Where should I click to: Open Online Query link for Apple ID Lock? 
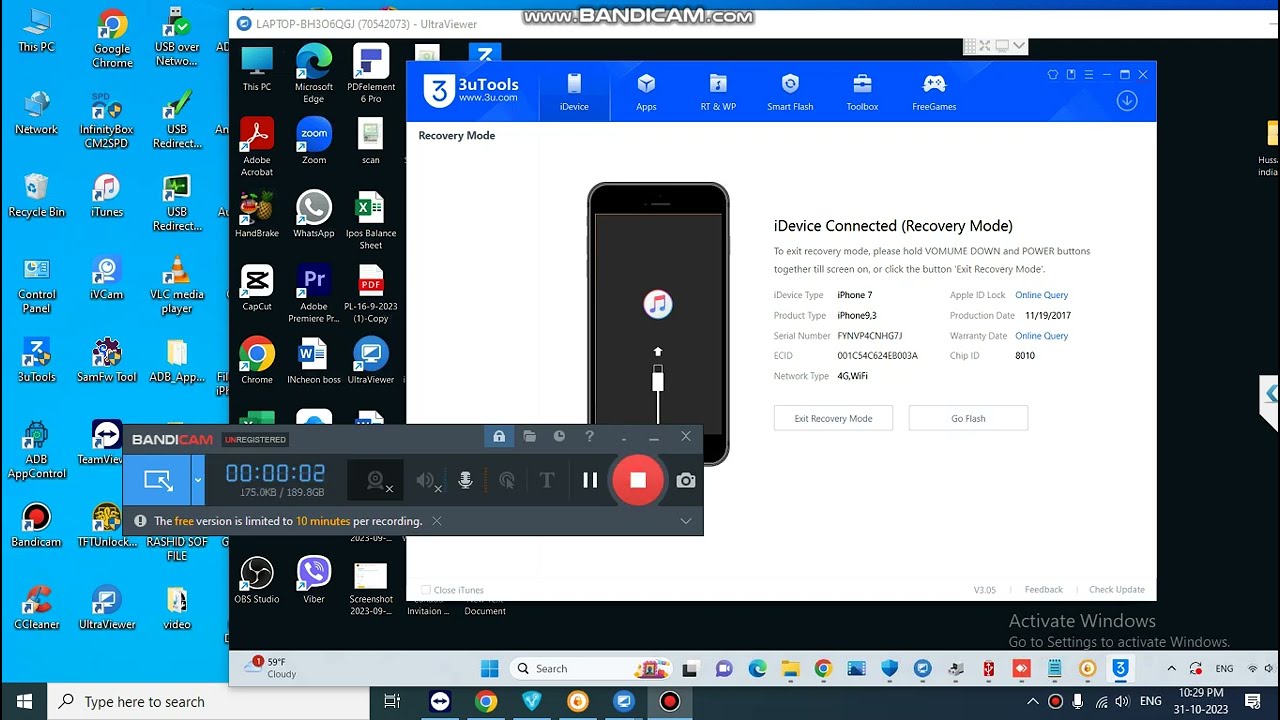[x=1041, y=295]
